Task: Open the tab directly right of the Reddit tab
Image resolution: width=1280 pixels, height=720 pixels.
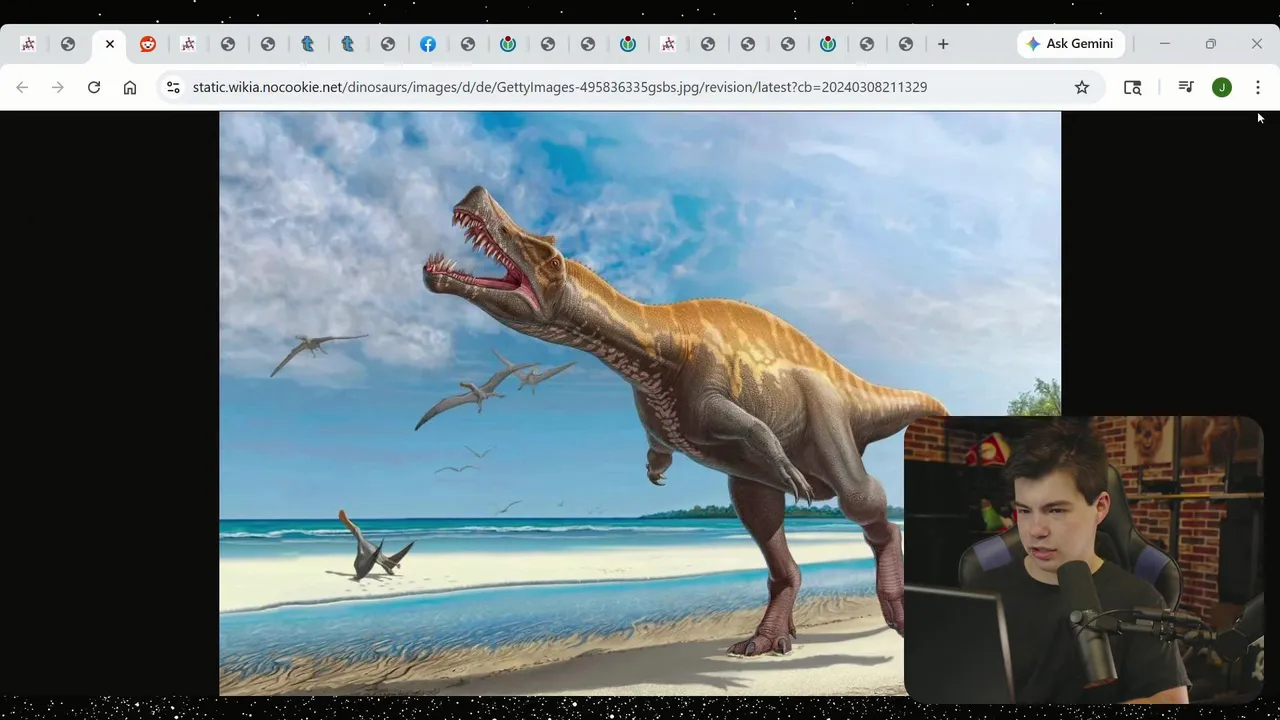Action: click(188, 44)
